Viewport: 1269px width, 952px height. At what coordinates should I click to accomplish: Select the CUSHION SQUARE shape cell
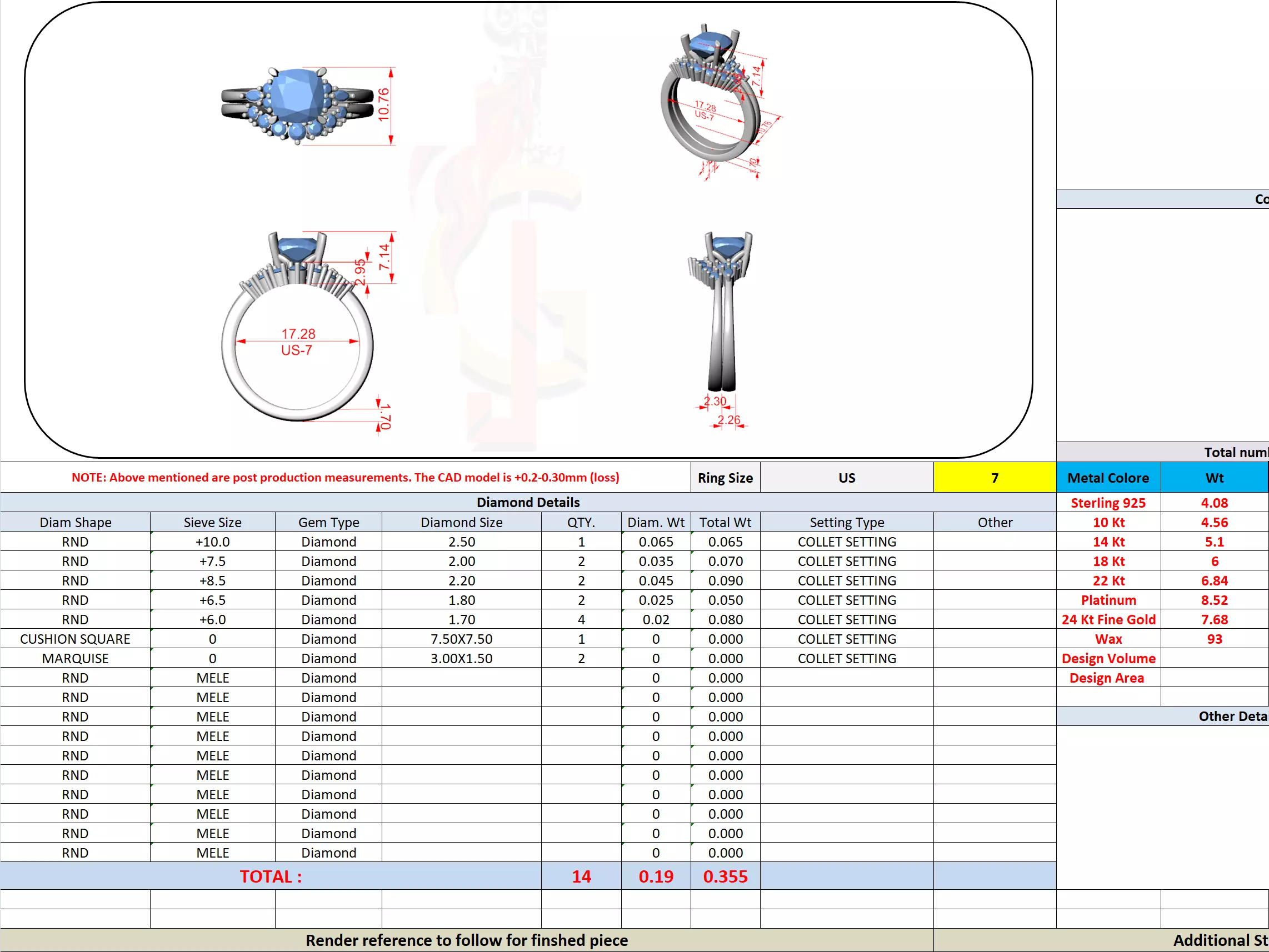(x=75, y=639)
